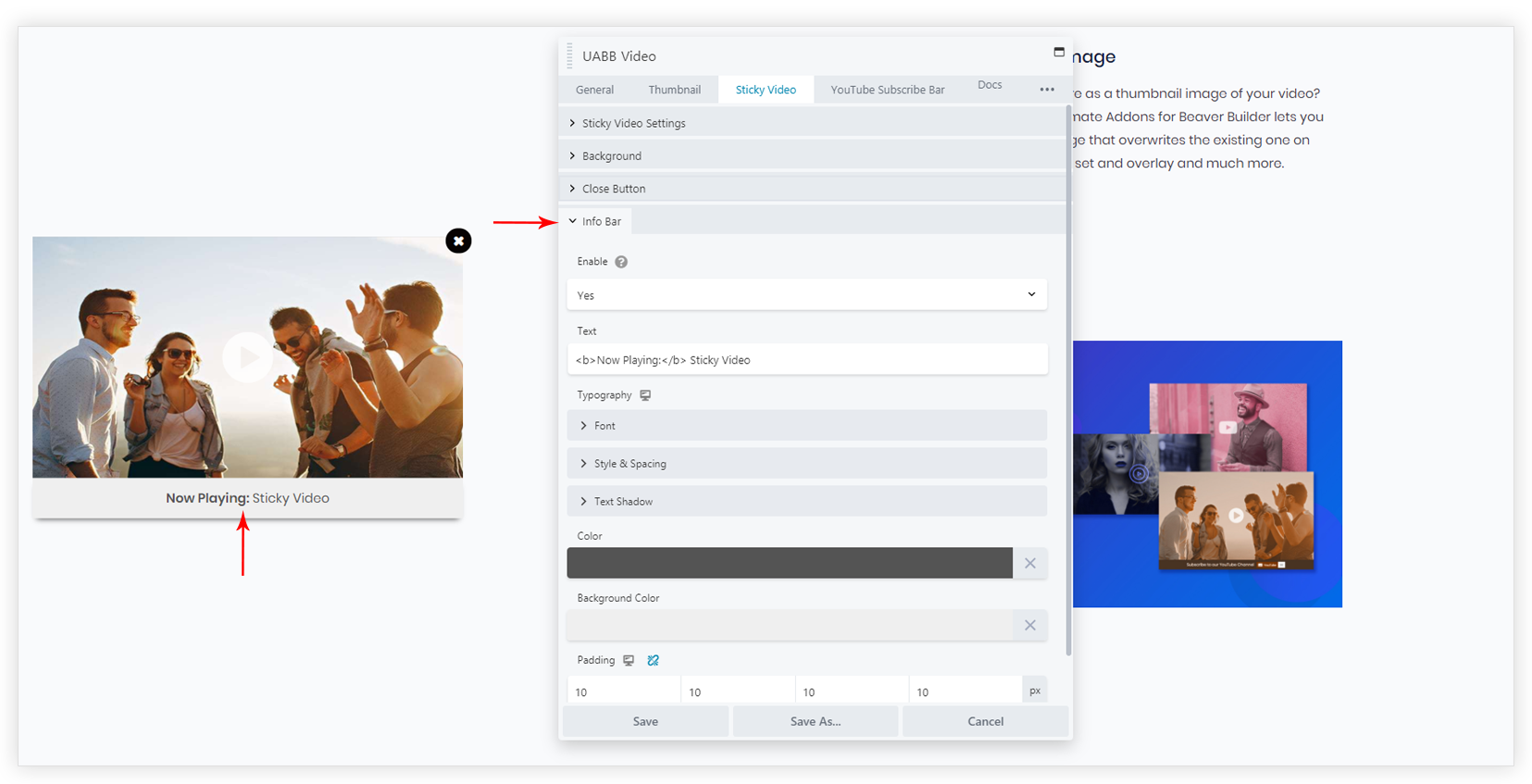The width and height of the screenshot is (1532, 784).
Task: Click the Typography responsive device icon
Action: 645,395
